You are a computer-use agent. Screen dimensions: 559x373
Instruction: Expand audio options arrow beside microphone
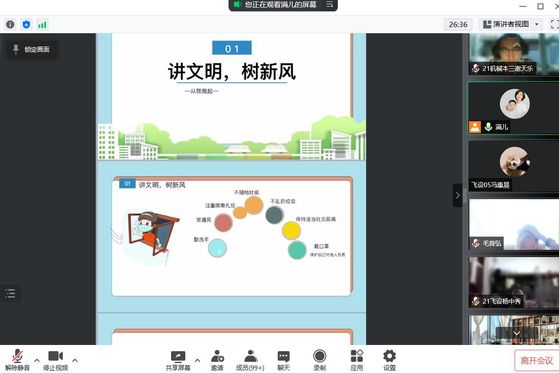[37, 360]
